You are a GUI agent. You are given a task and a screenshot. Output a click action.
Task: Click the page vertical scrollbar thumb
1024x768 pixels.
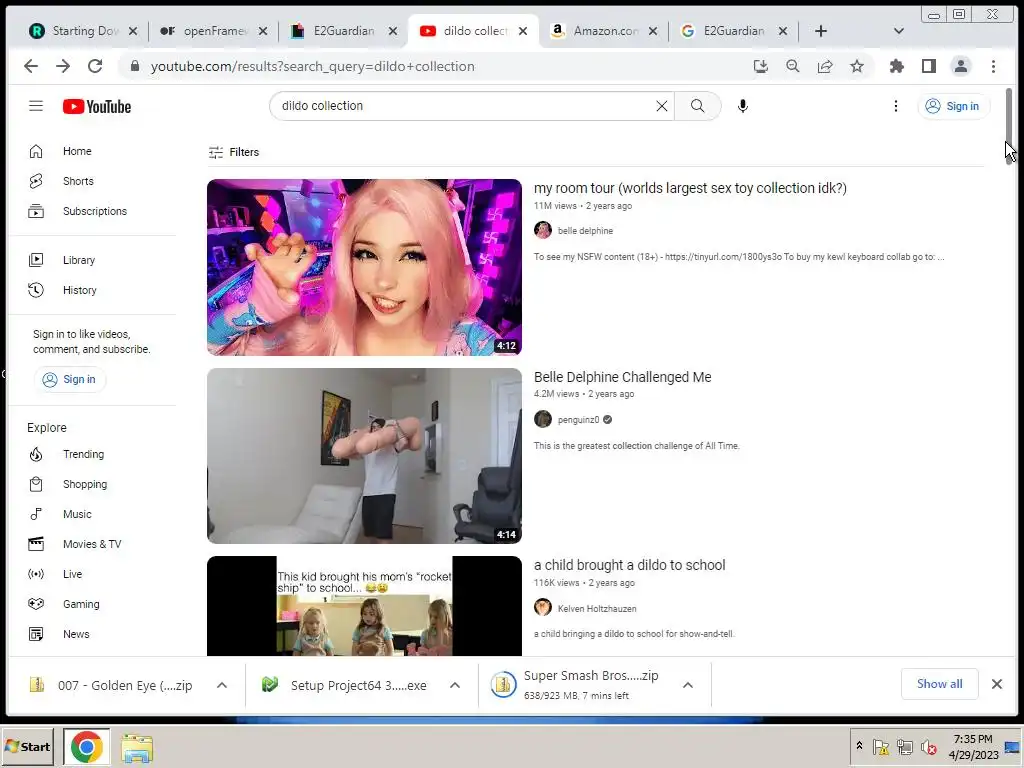[1008, 126]
